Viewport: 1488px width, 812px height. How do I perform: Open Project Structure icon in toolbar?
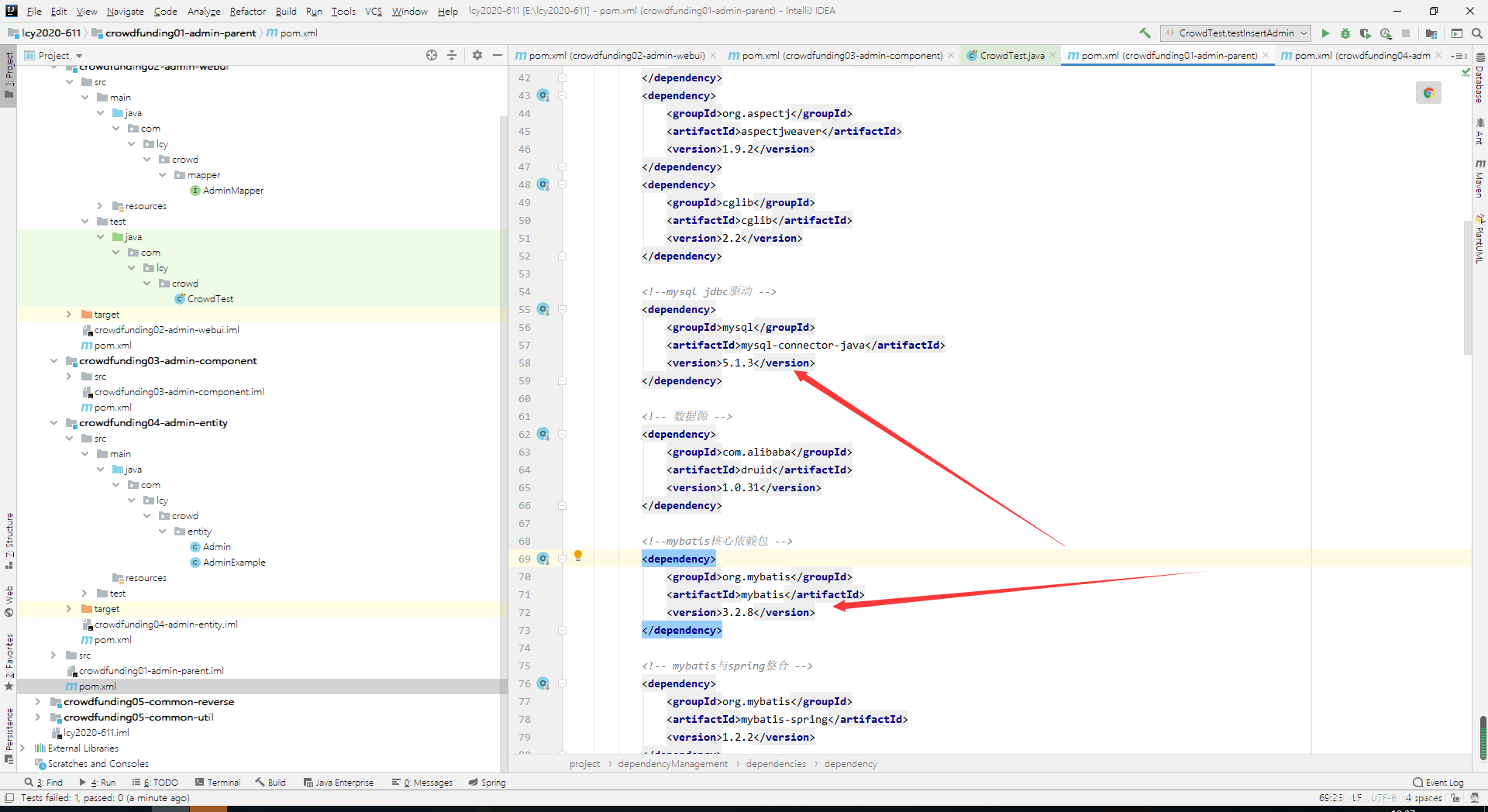pos(1431,33)
